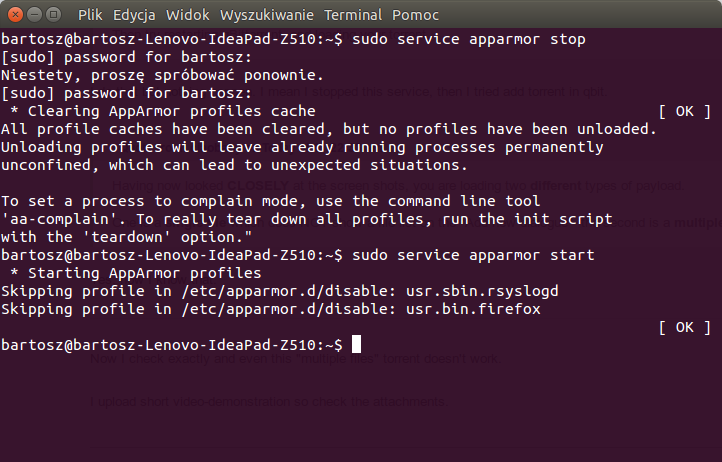Click the 'Niestety, proszę spróbować ponownie.' line
This screenshot has width=722, height=462.
pyautogui.click(x=163, y=75)
